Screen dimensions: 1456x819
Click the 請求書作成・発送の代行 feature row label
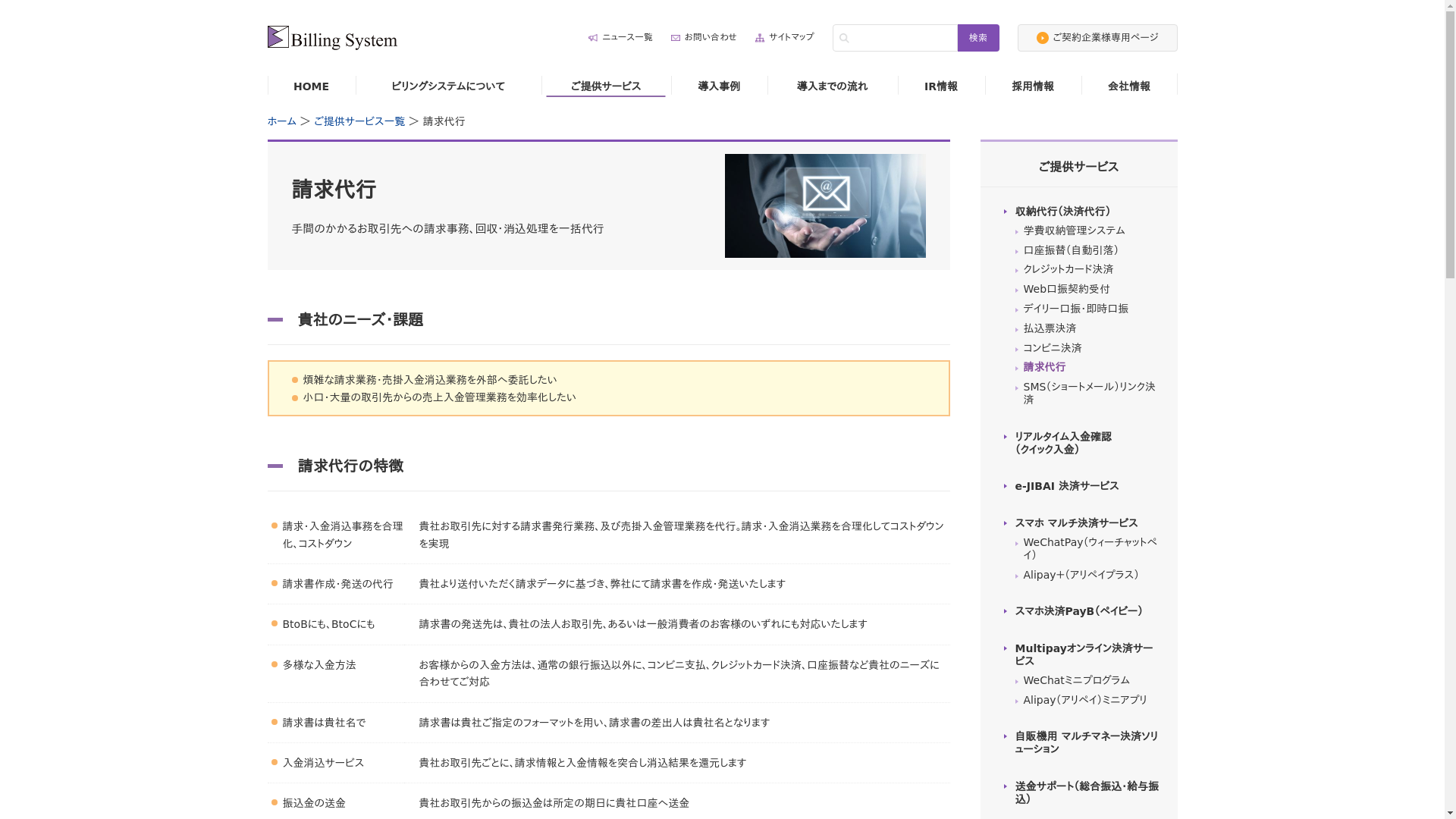click(x=337, y=584)
